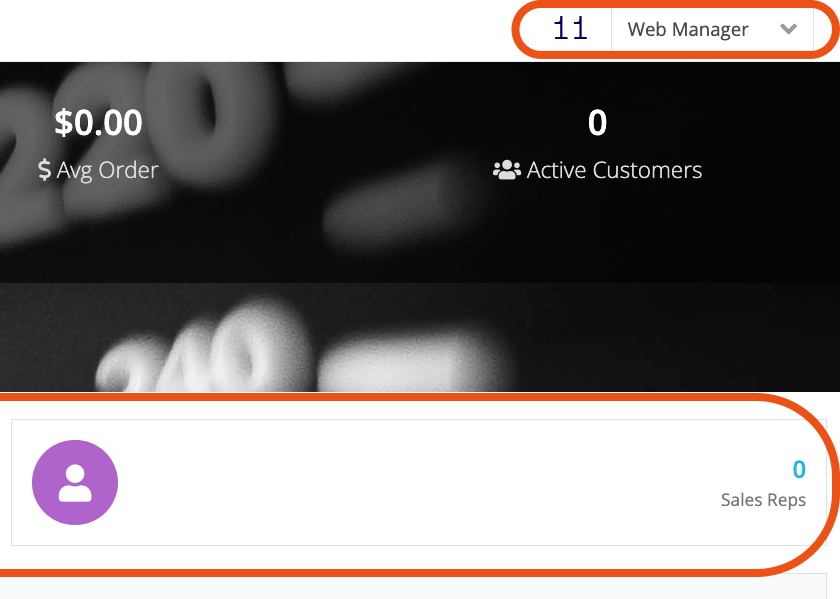The image size is (840, 599).
Task: Select the Sales Reps label
Action: 763,500
